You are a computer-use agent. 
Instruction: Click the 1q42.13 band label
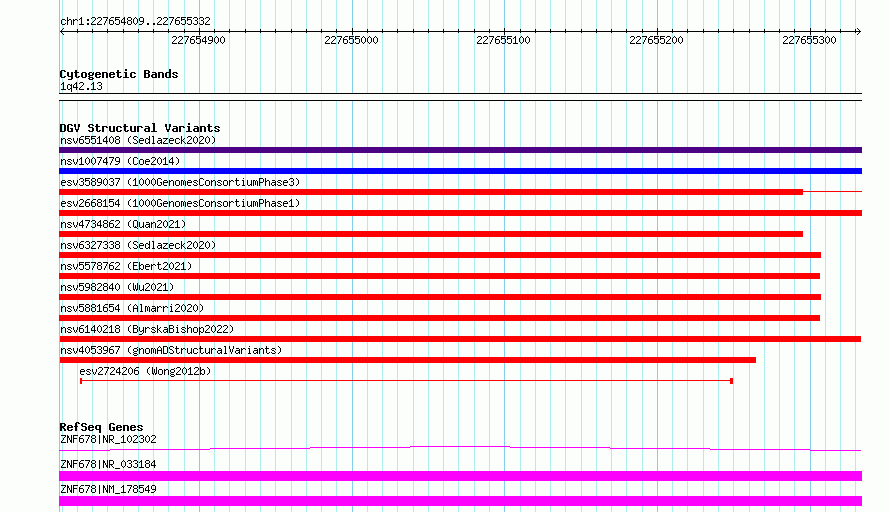click(81, 86)
